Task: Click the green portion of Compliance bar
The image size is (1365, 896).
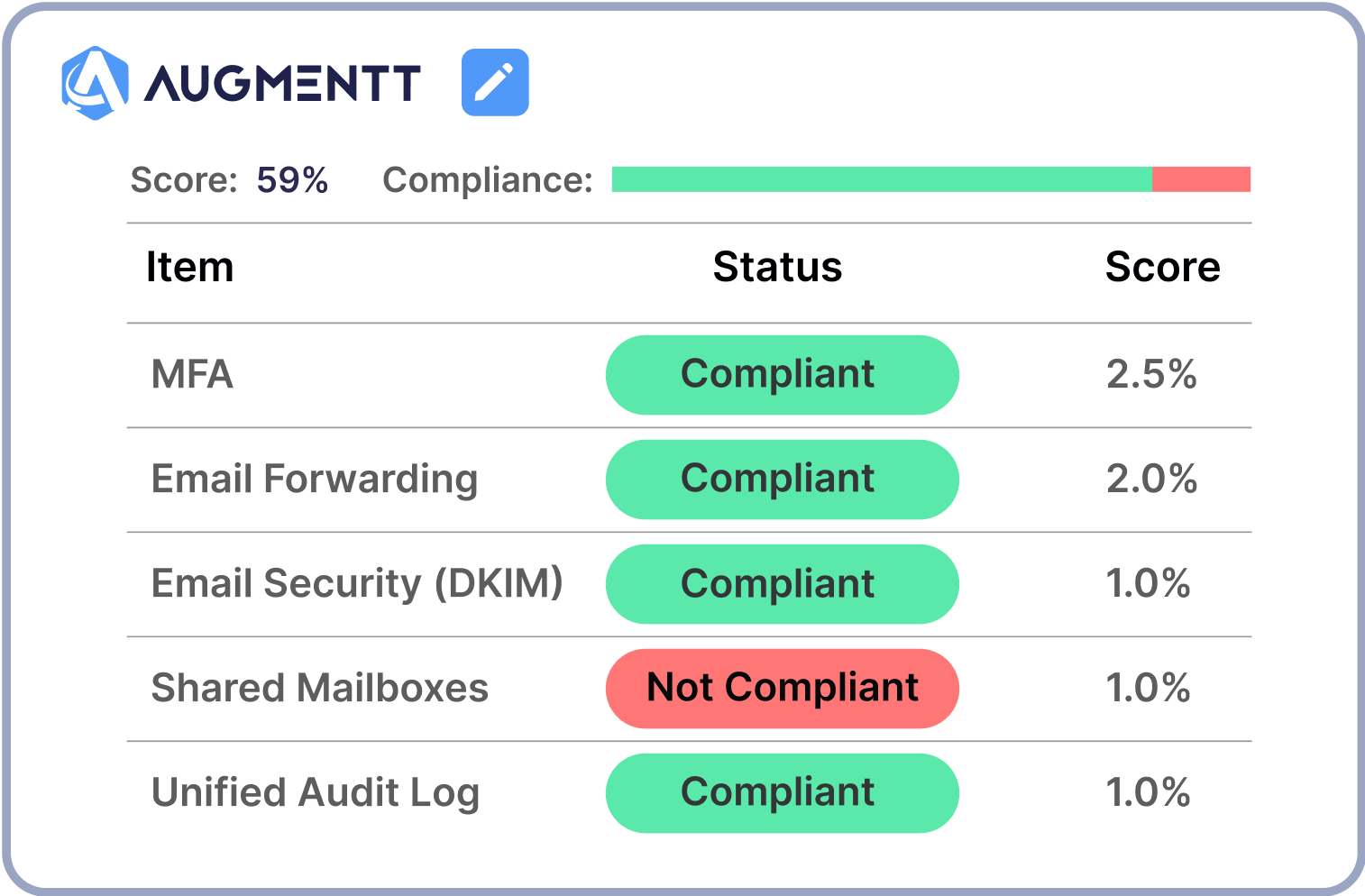Action: click(881, 179)
